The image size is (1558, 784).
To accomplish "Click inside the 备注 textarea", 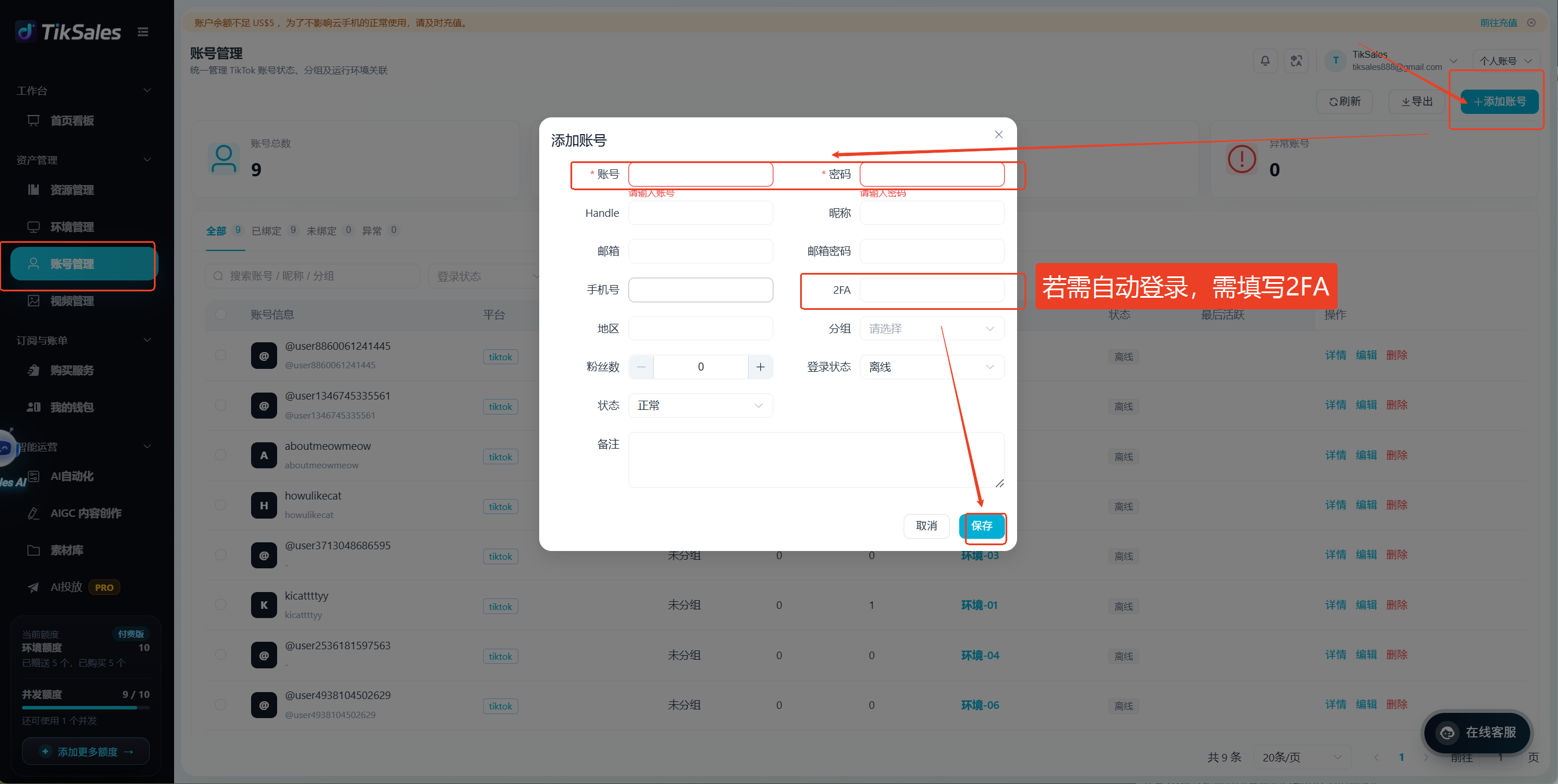I will pos(816,460).
